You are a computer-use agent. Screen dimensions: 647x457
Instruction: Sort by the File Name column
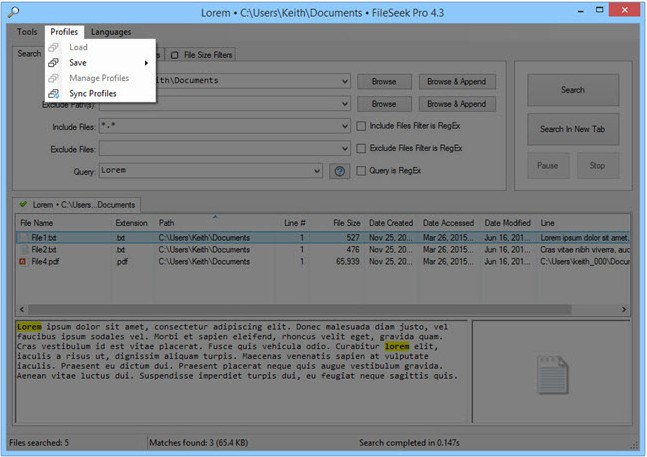tap(64, 223)
